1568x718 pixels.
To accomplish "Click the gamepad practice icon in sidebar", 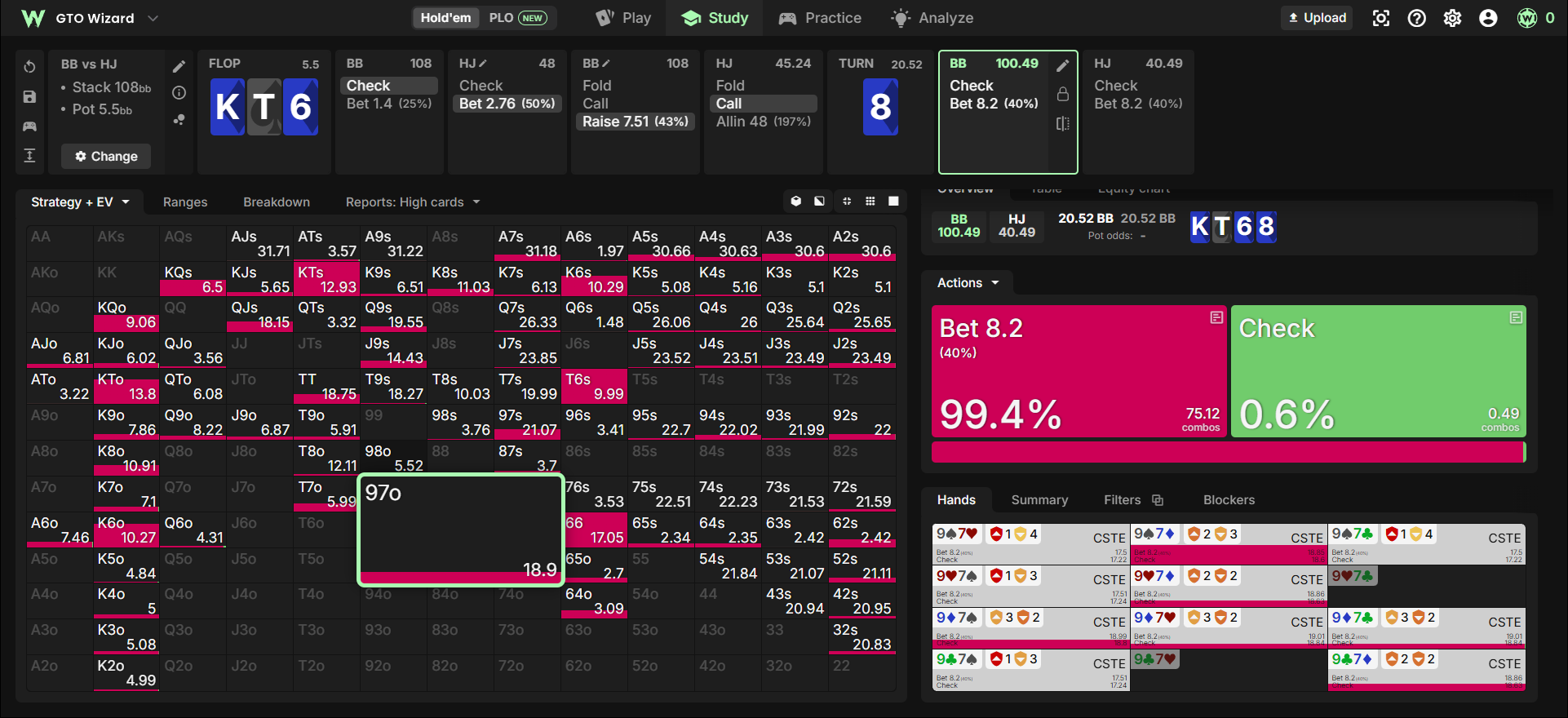I will tap(29, 126).
